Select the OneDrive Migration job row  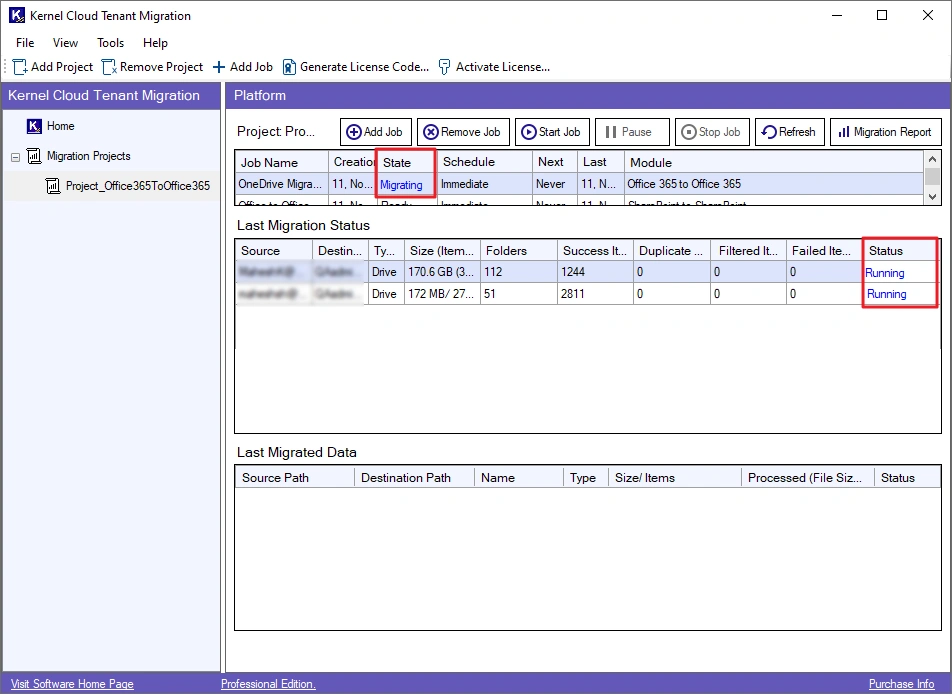point(282,184)
